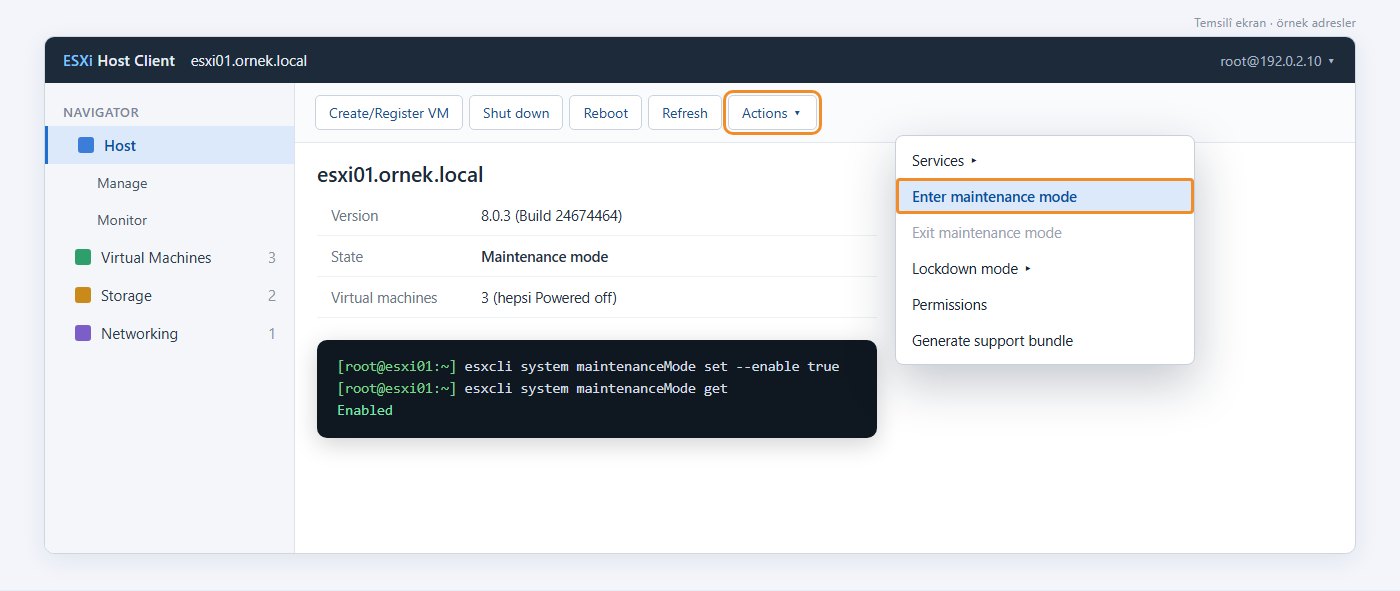This screenshot has height=591, width=1400.
Task: Open the Actions dropdown menu
Action: click(772, 113)
